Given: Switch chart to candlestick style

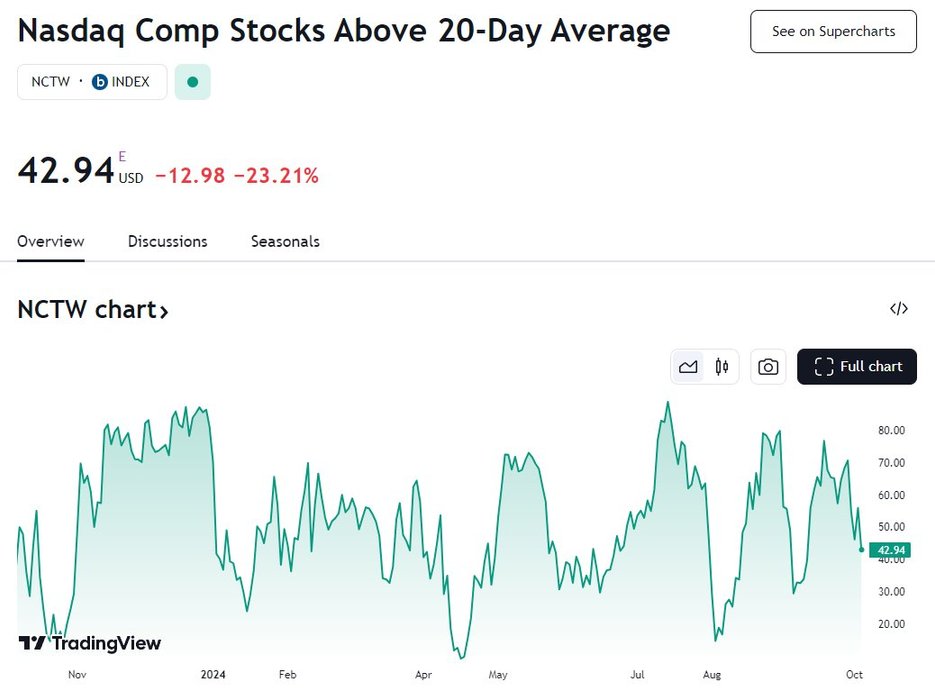Looking at the screenshot, I should pos(721,367).
